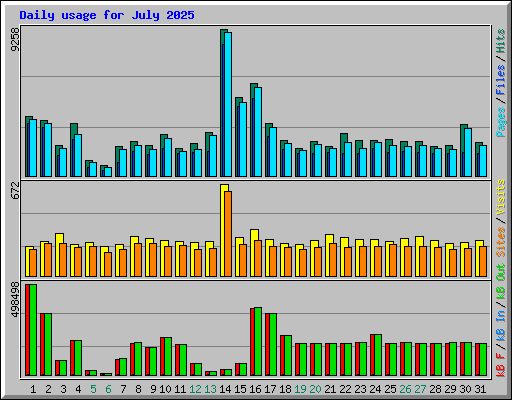Click the Visits legend label
Screen dimensions: 512x400
tap(501, 197)
